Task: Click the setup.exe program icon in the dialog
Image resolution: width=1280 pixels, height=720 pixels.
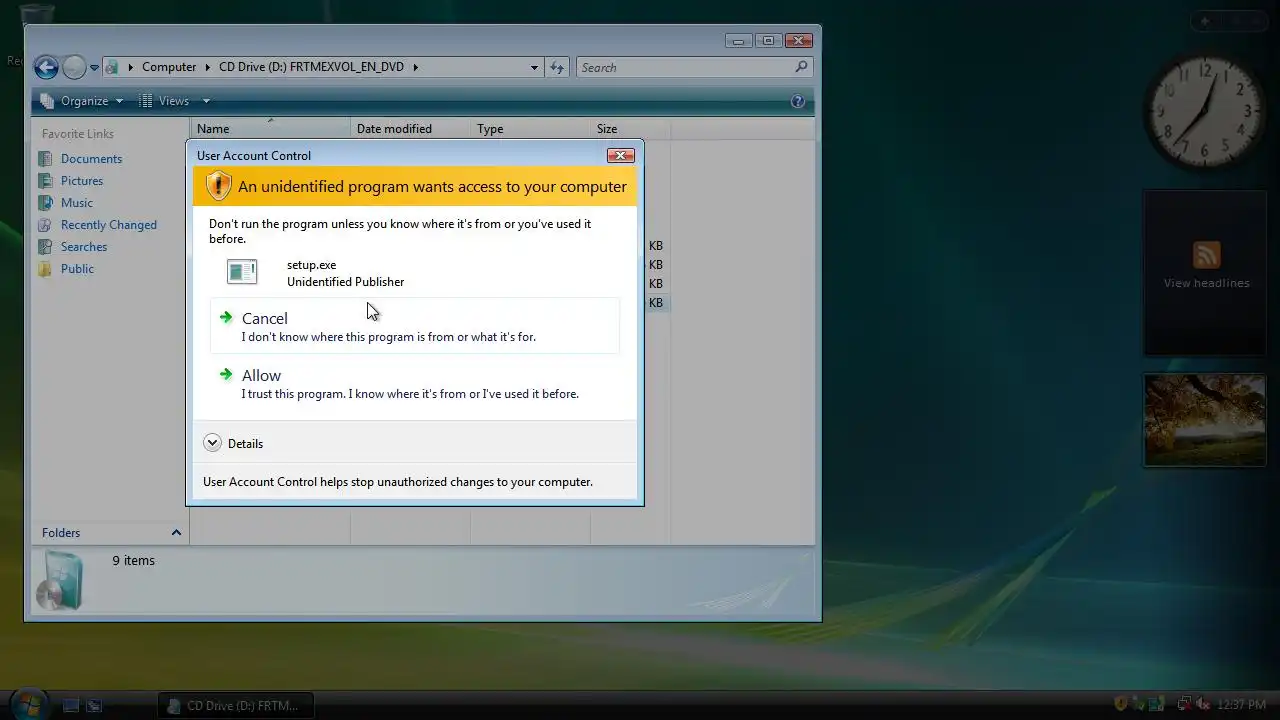Action: click(x=242, y=271)
